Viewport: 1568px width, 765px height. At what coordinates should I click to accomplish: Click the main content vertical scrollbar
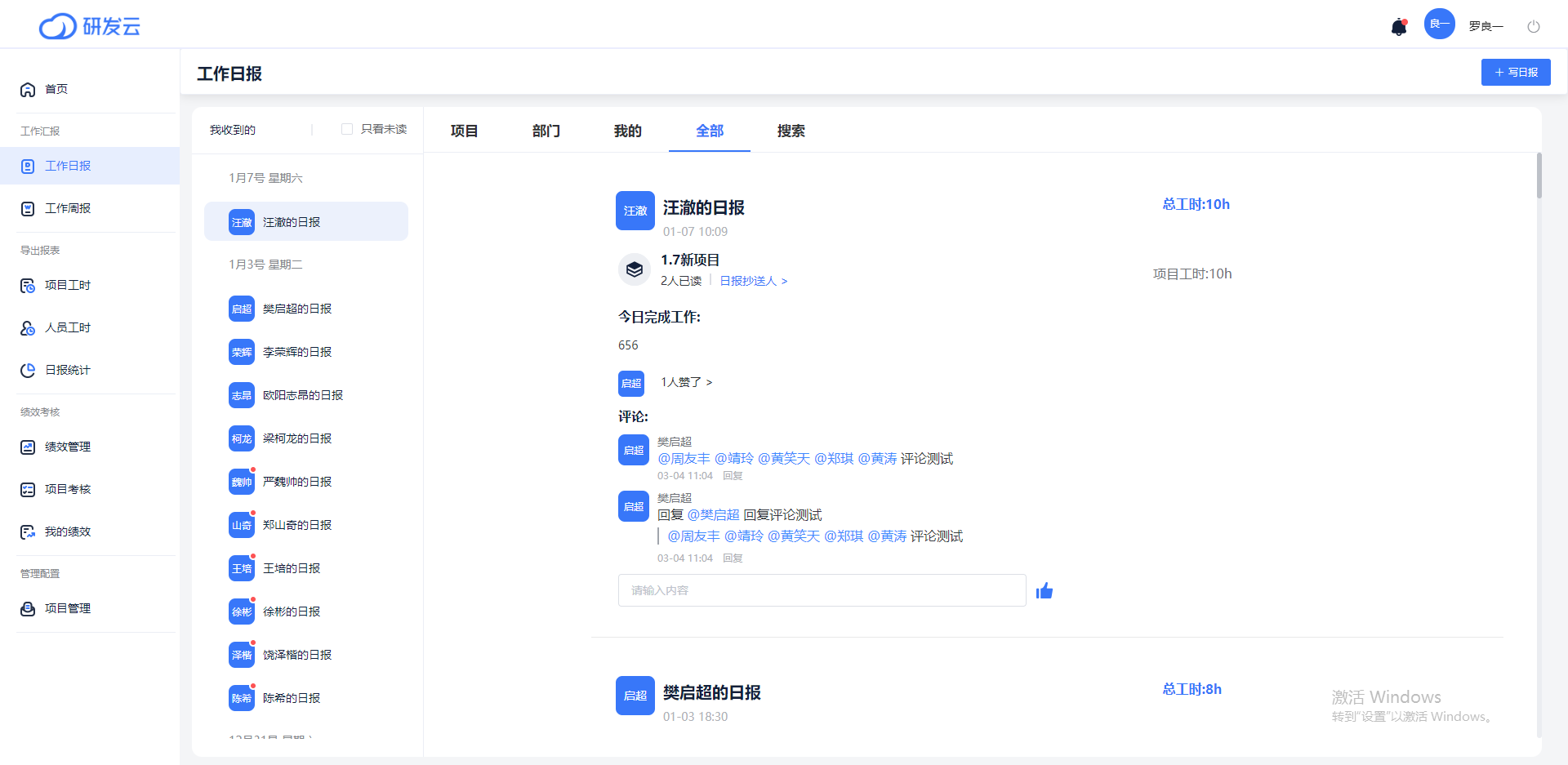(1539, 176)
